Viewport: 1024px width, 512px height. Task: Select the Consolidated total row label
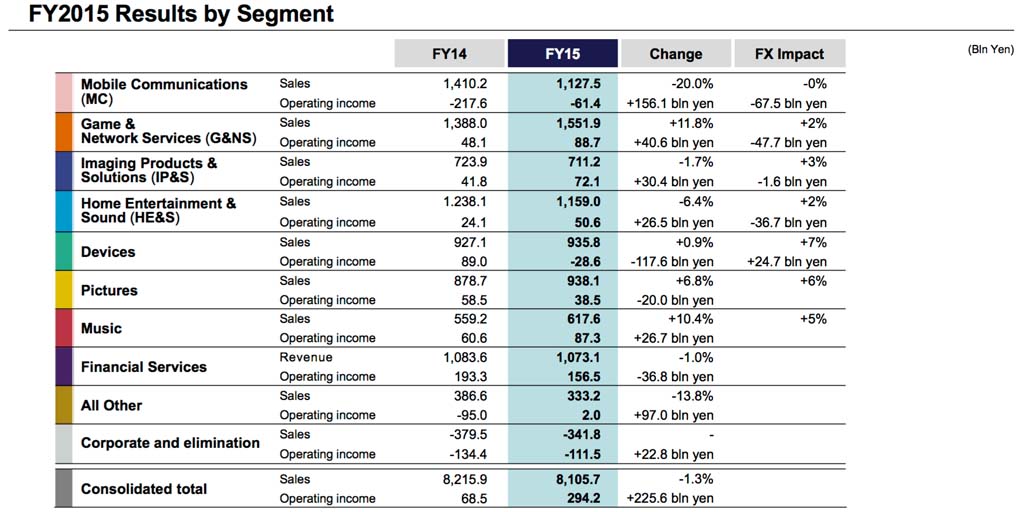point(144,489)
